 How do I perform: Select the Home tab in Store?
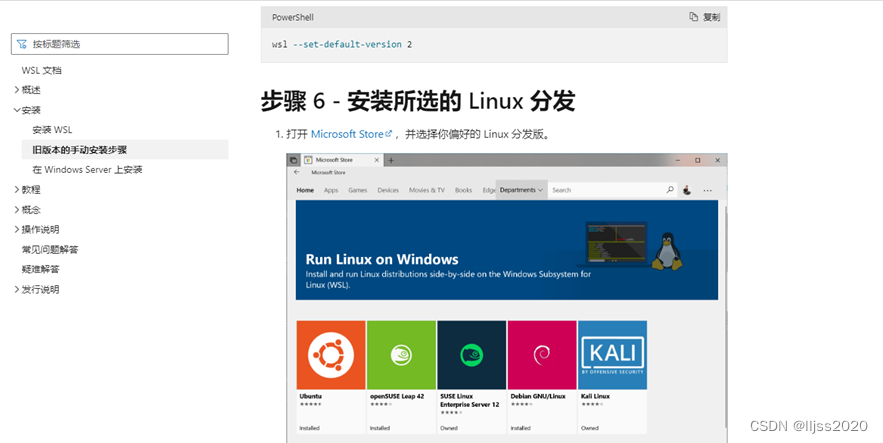coord(305,190)
